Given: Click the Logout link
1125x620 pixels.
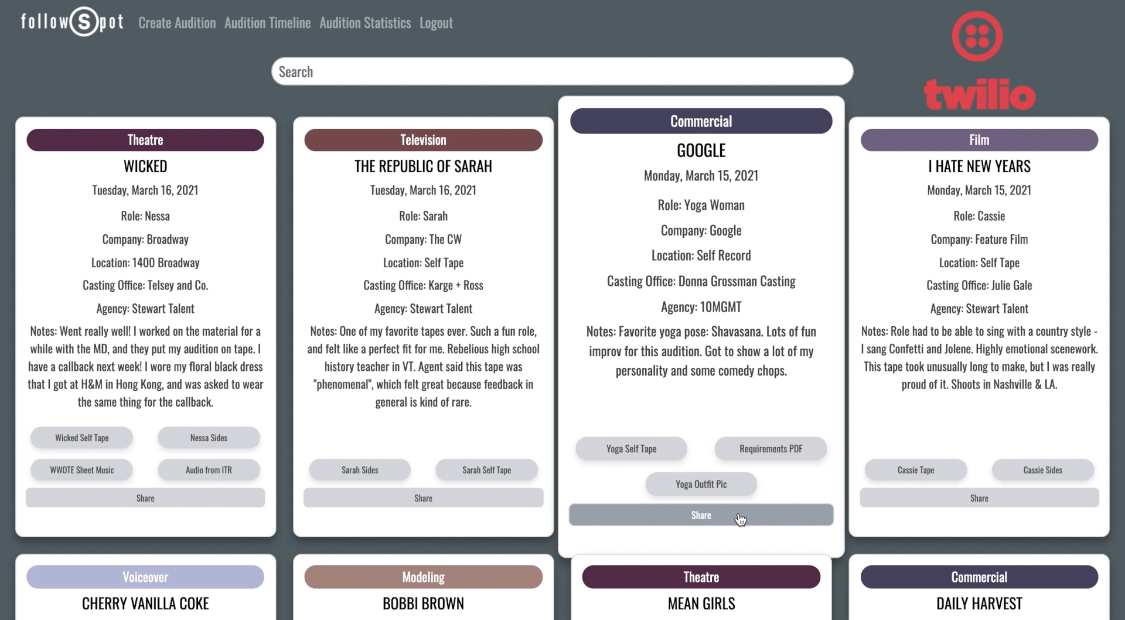Looking at the screenshot, I should point(436,23).
